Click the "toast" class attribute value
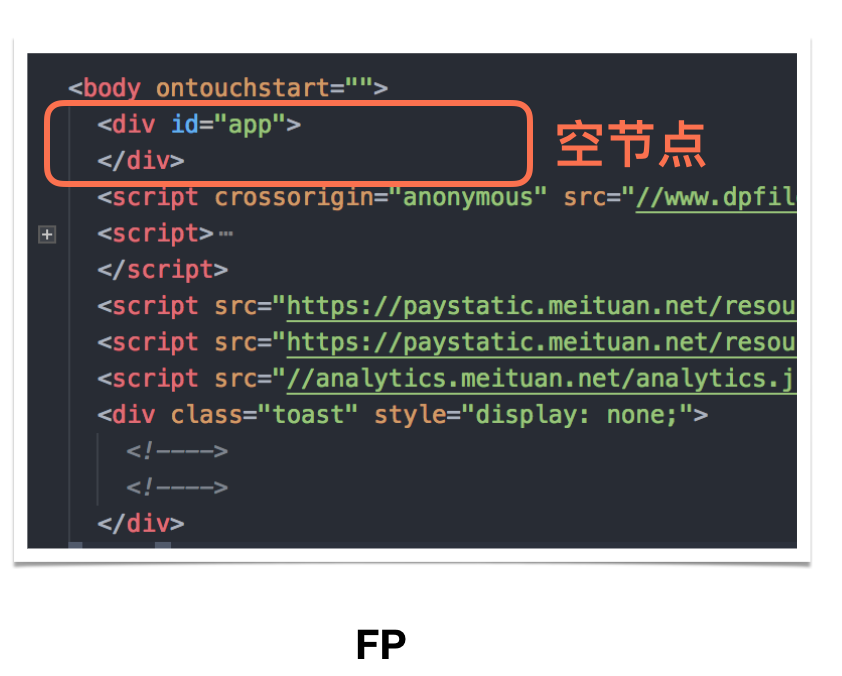The height and width of the screenshot is (676, 842). (308, 415)
